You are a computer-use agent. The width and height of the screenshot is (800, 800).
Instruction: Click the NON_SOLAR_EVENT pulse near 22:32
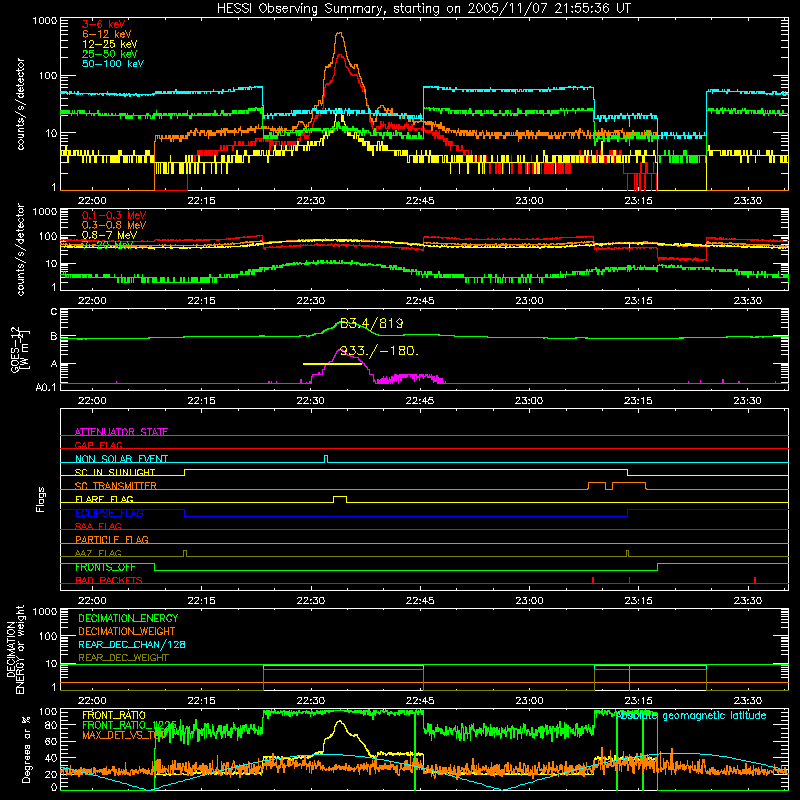(326, 459)
